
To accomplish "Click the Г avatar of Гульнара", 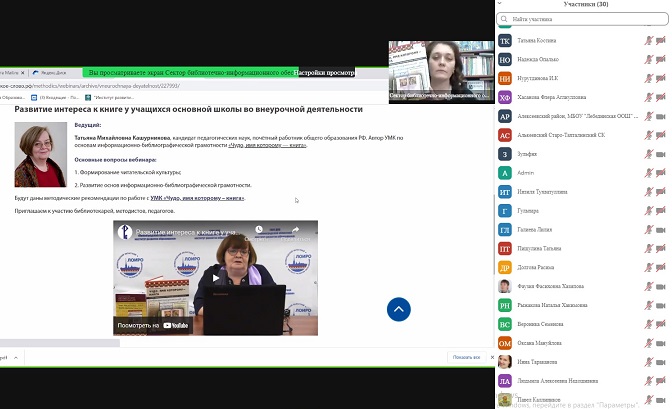I will pyautogui.click(x=505, y=211).
